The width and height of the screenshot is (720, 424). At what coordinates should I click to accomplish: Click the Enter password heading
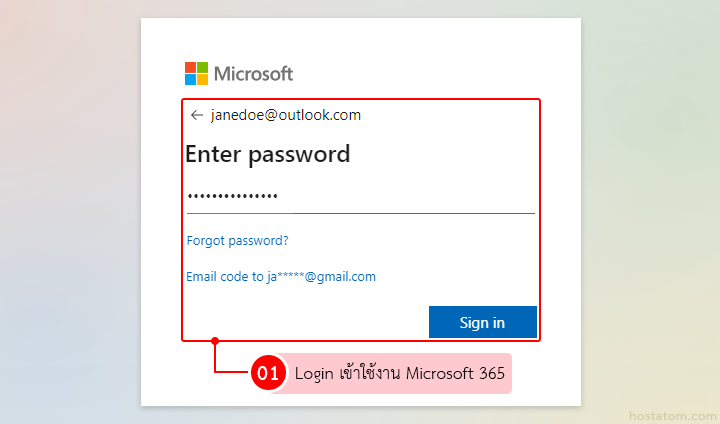click(268, 154)
